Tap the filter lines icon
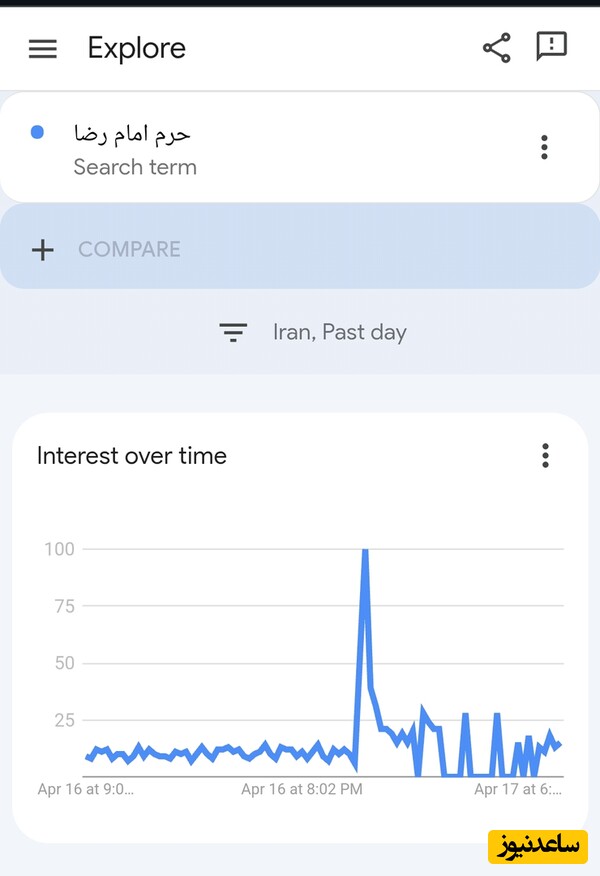The image size is (600, 876). tap(233, 333)
